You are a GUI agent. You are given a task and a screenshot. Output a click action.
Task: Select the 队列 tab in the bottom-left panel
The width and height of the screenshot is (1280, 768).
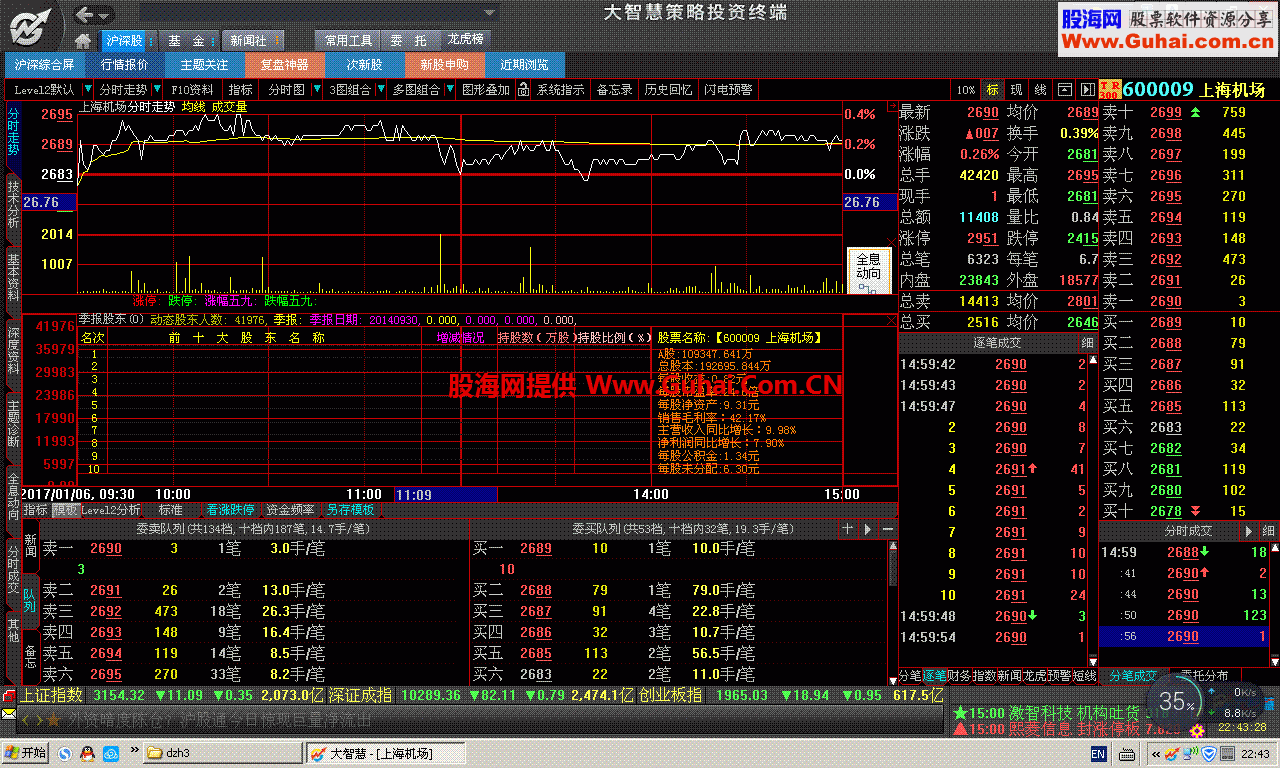point(29,601)
